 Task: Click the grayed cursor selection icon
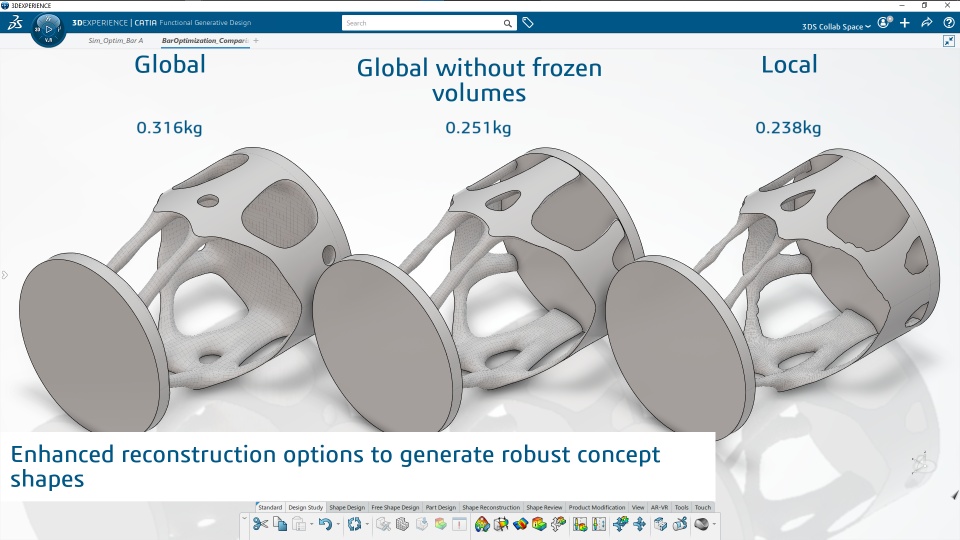click(383, 524)
